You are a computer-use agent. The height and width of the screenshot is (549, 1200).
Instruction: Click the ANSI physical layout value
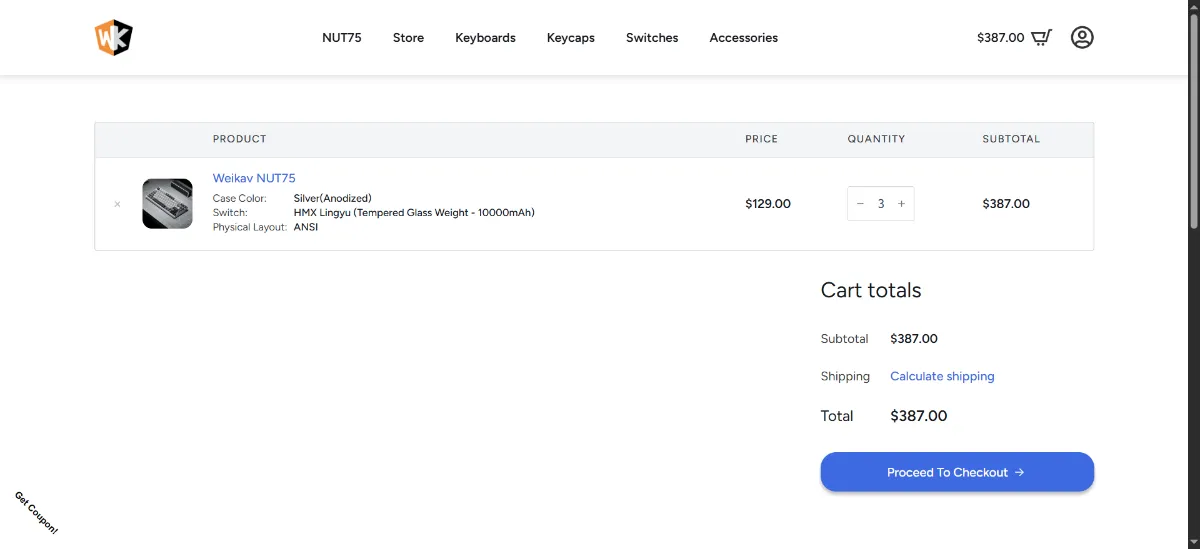[x=306, y=227]
